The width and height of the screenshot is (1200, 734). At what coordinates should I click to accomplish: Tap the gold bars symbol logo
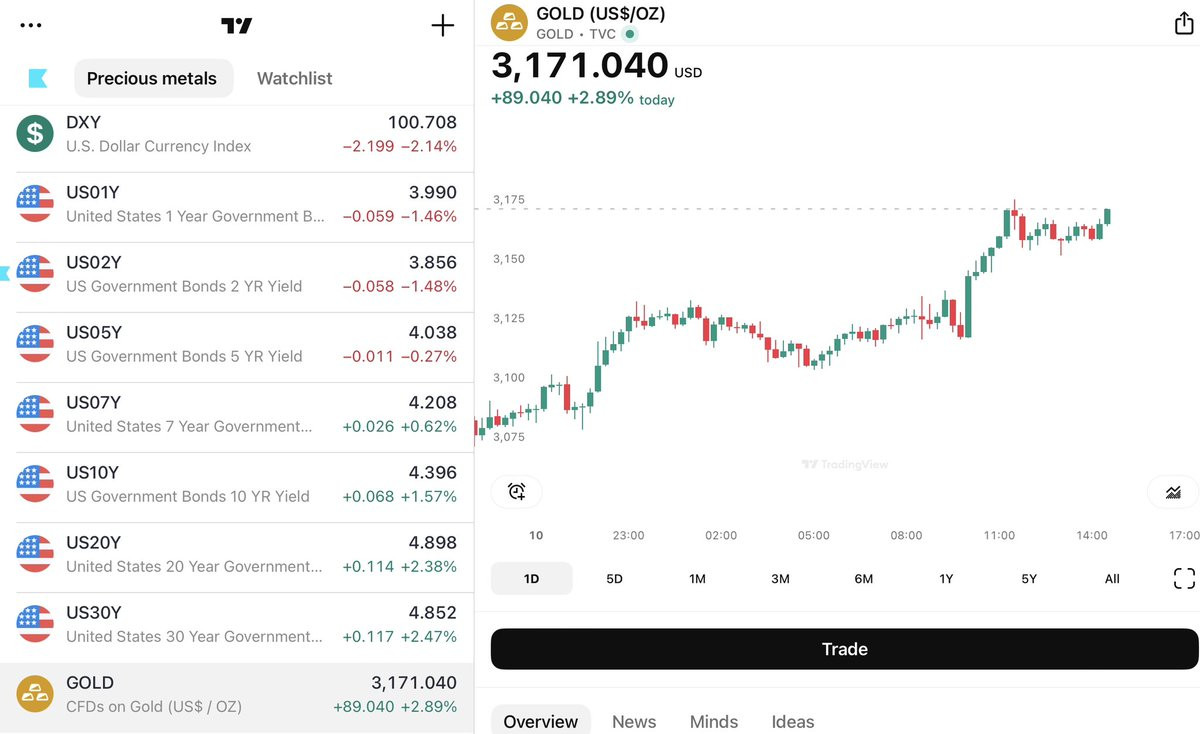point(509,23)
